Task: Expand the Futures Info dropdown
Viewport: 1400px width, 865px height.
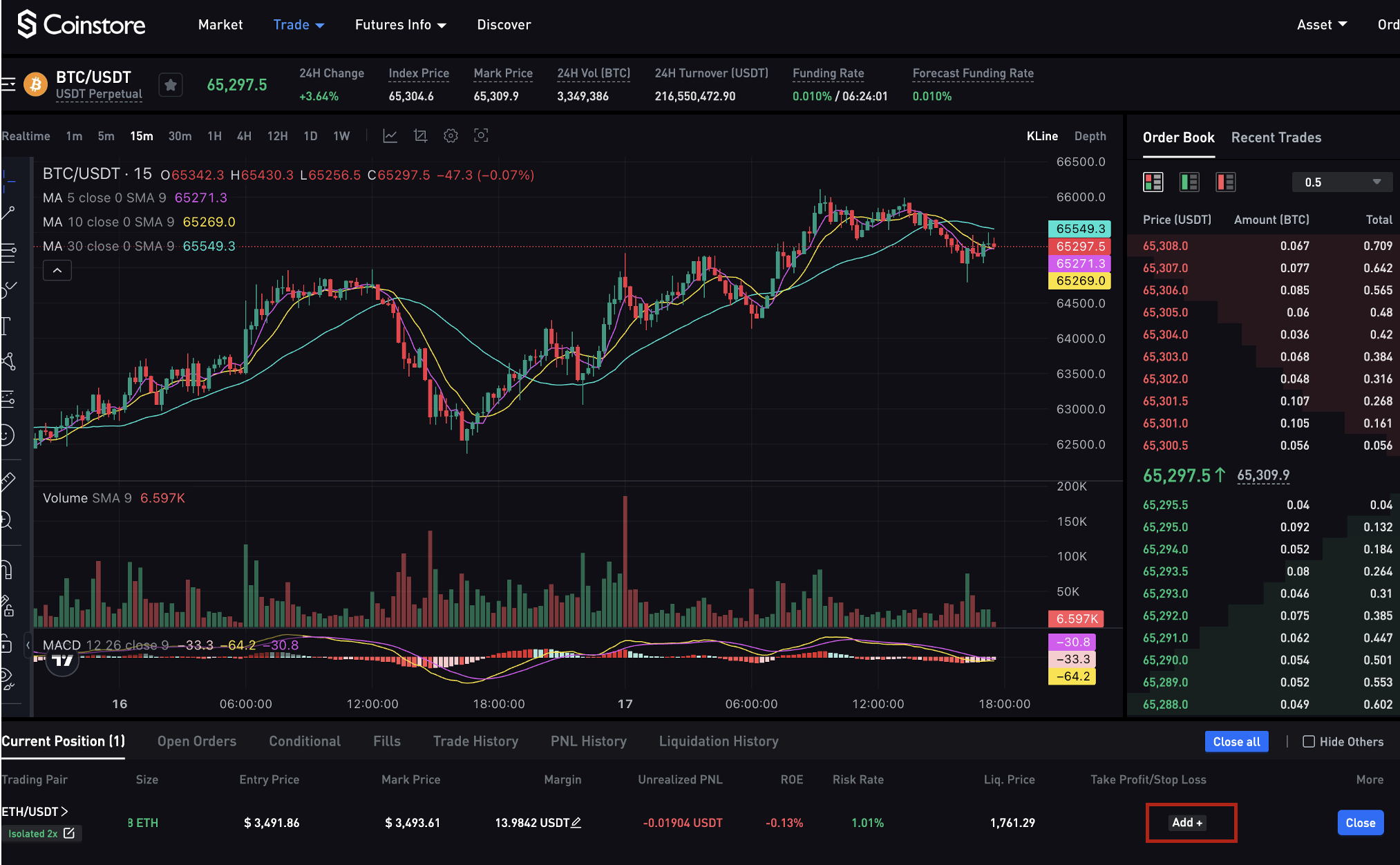Action: pyautogui.click(x=401, y=25)
